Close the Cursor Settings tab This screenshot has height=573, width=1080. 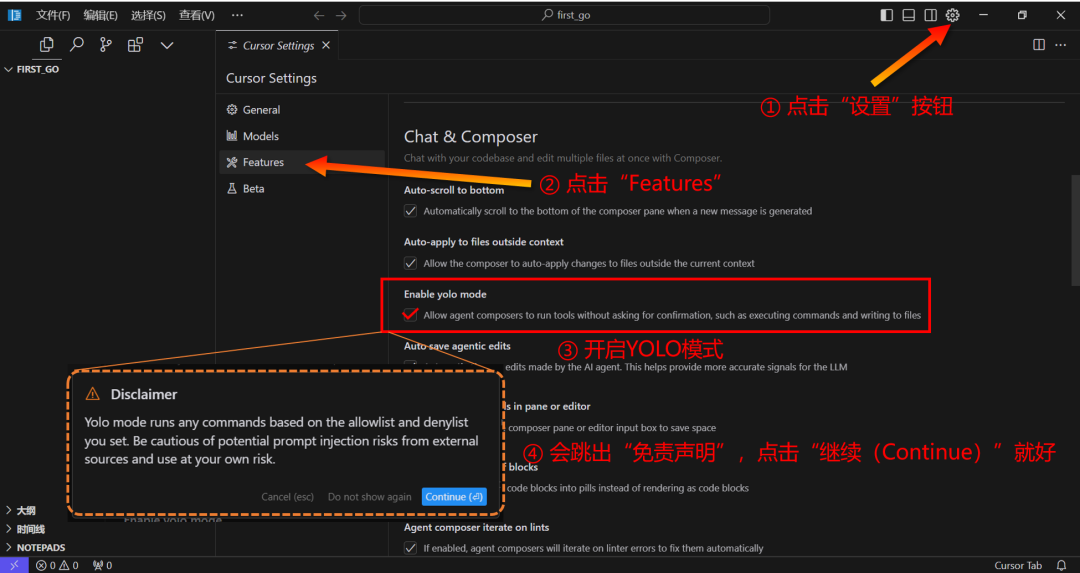pyautogui.click(x=326, y=45)
